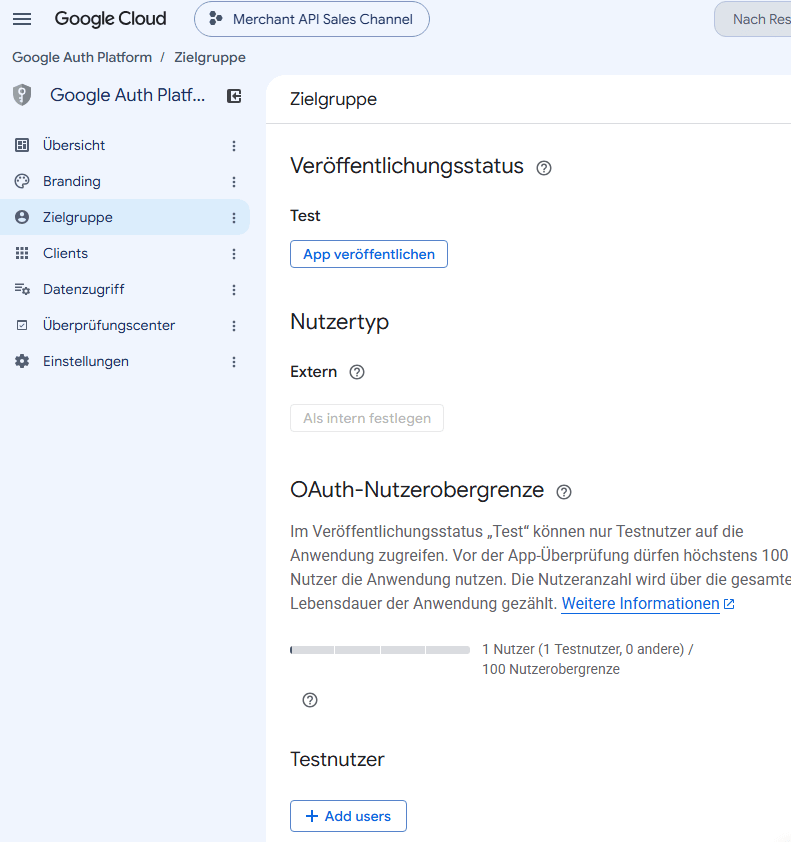The image size is (791, 842).
Task: Open Branding in the sidebar
Action: [71, 182]
